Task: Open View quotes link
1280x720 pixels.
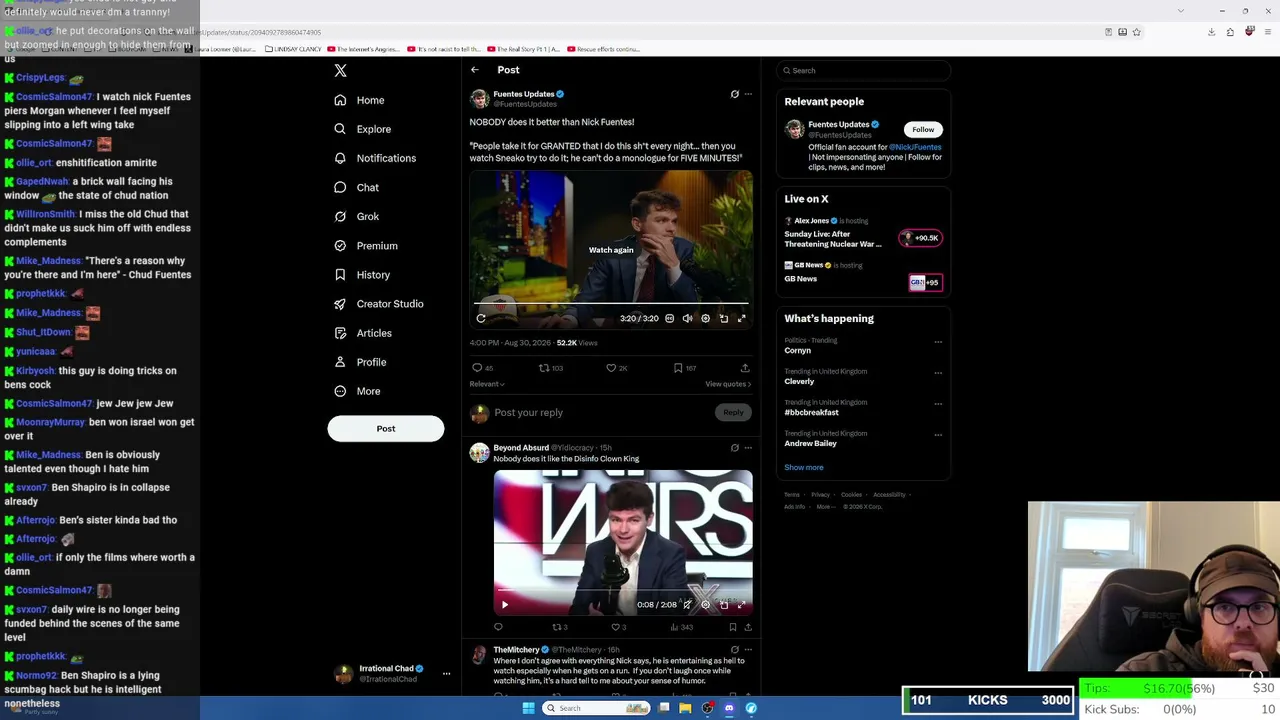Action: point(728,384)
